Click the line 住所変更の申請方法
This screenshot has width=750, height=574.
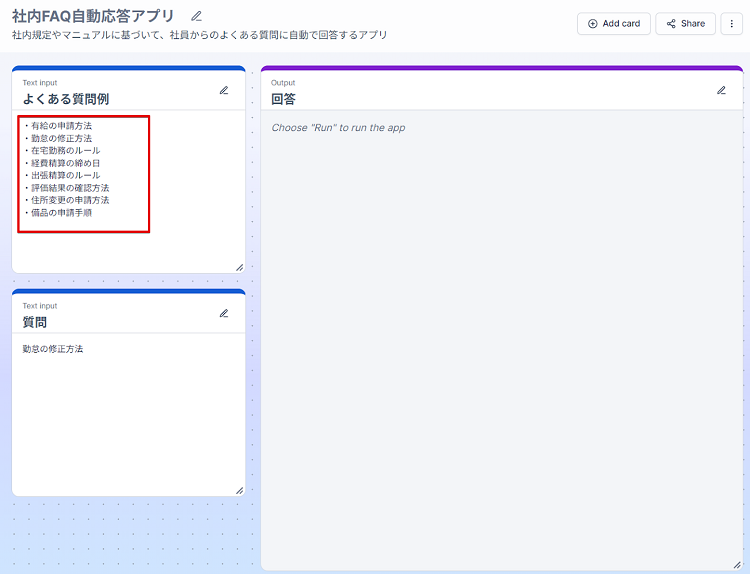pos(66,200)
